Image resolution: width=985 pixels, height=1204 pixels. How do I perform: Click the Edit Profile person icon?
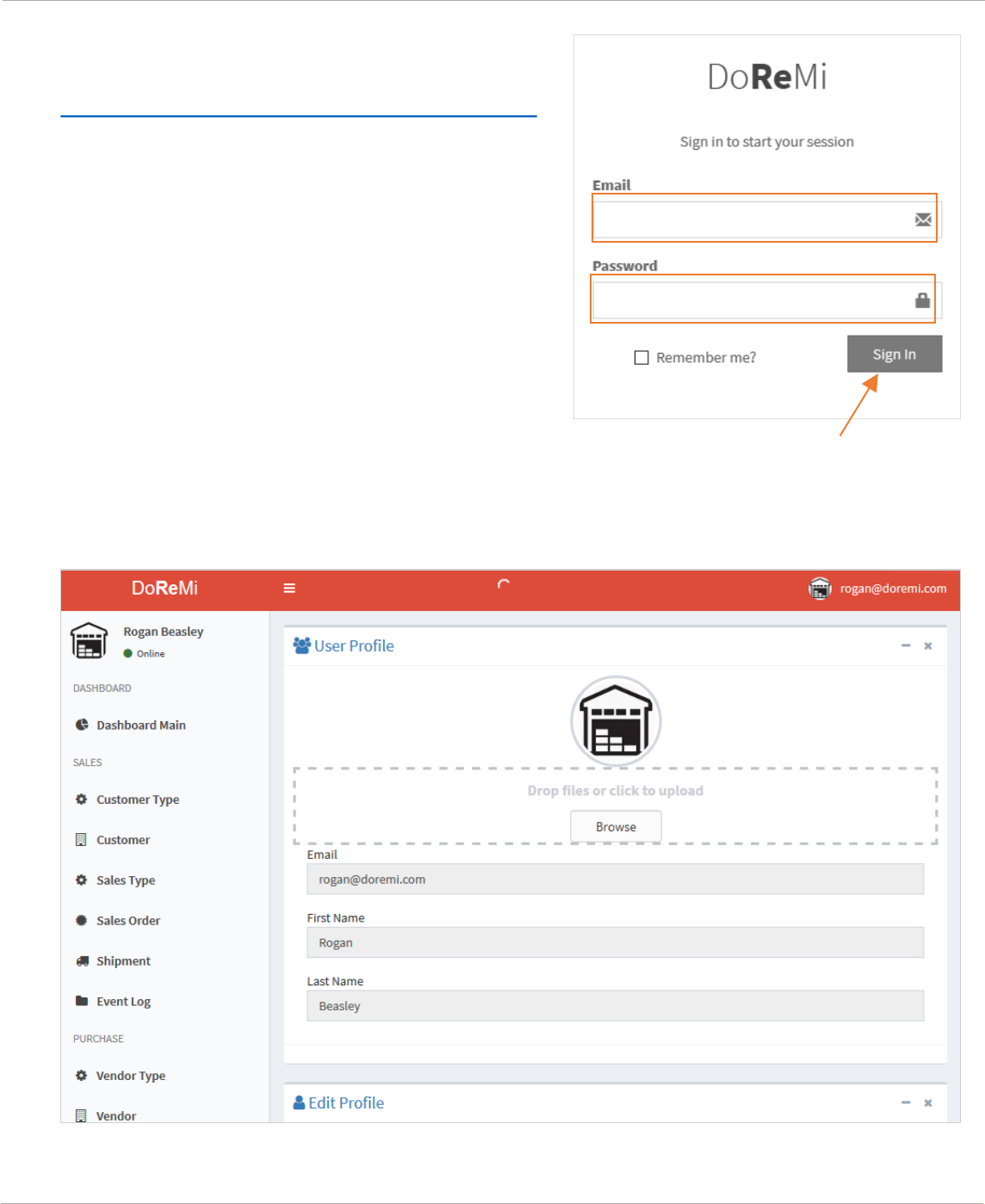click(x=300, y=1102)
